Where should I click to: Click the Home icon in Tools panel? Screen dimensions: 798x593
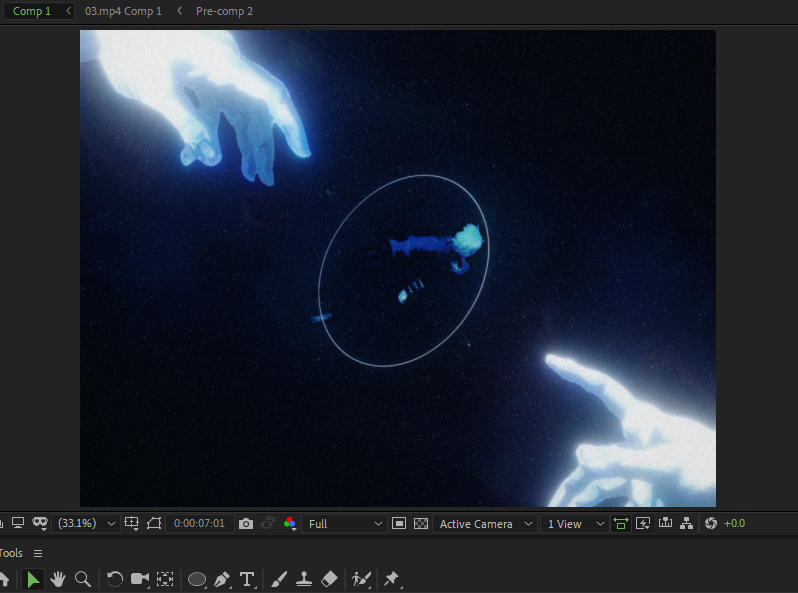4,579
